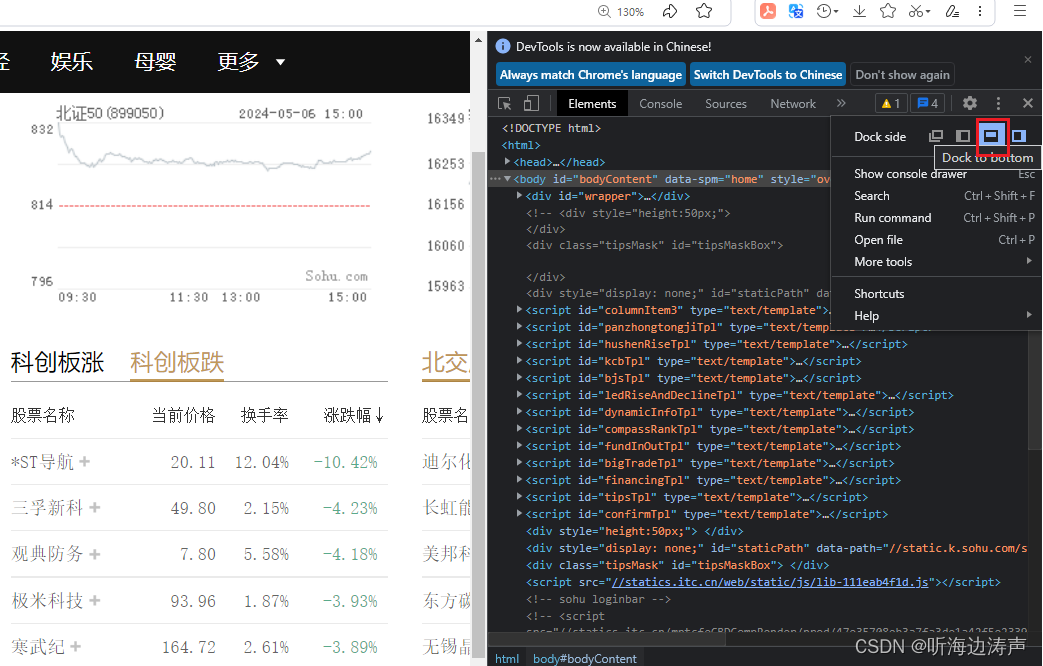Open 母婴 navigation link
This screenshot has width=1043, height=666.
[155, 62]
